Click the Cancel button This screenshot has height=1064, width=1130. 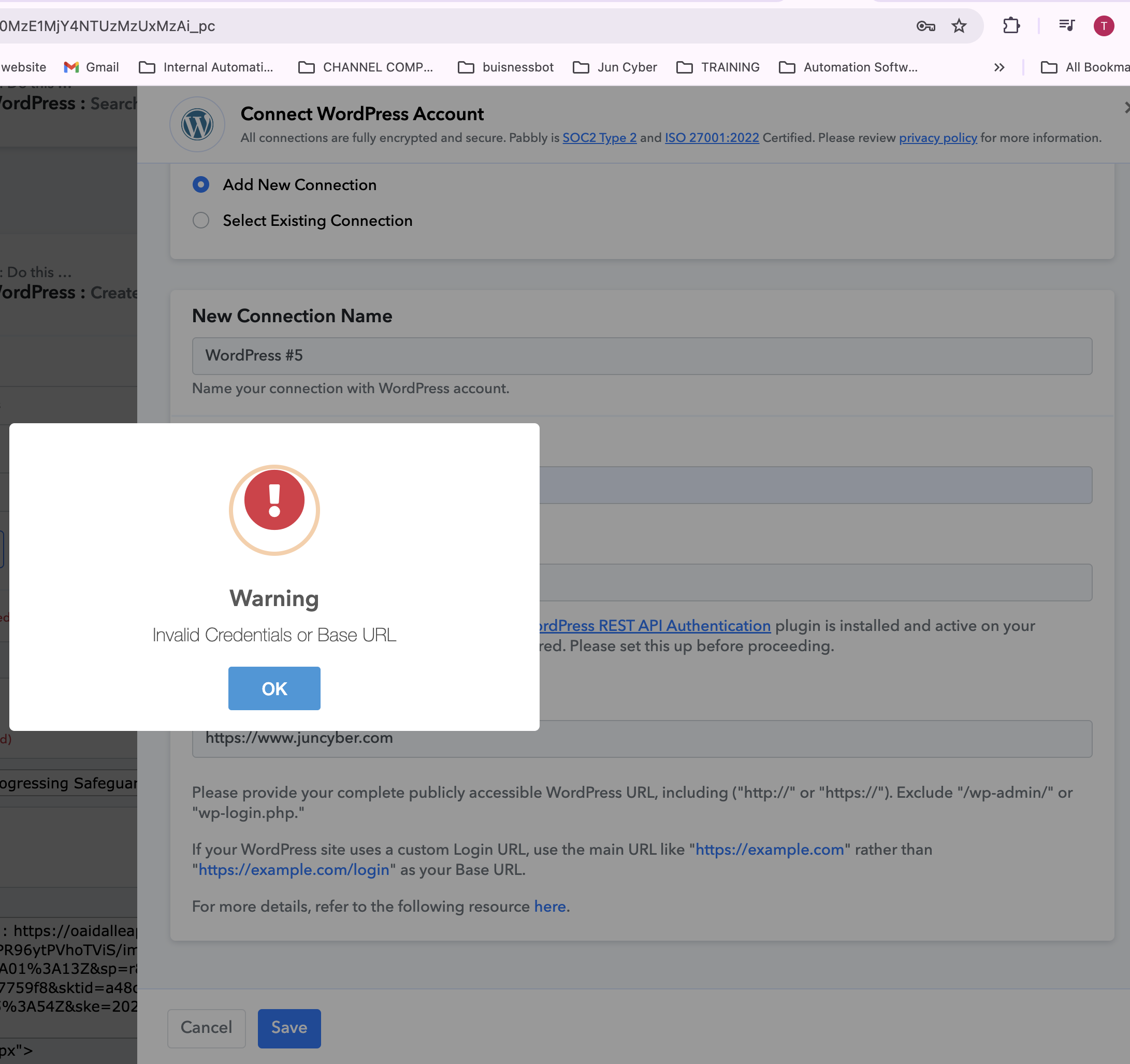206,1028
